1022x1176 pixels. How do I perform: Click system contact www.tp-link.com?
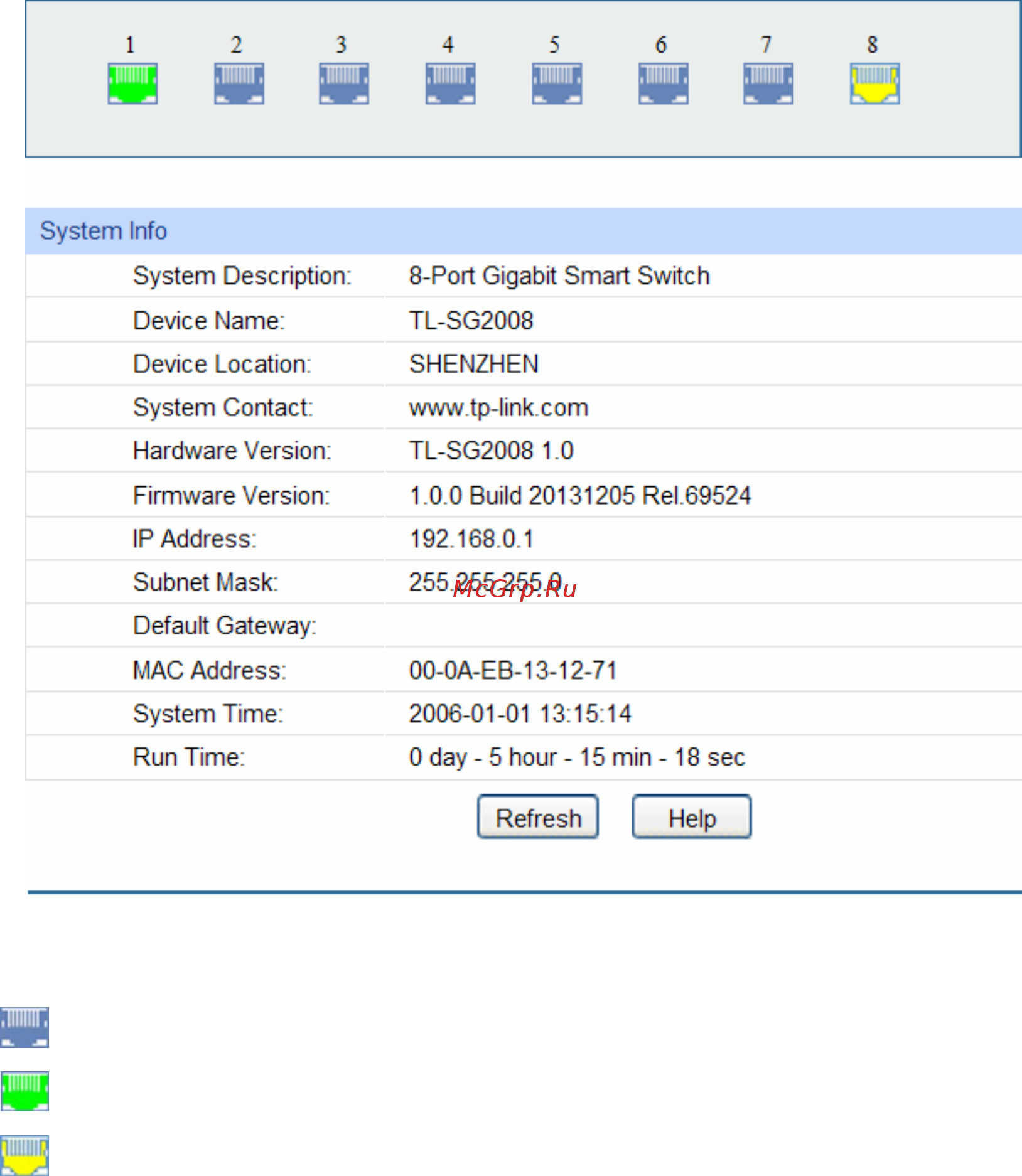tap(499, 408)
